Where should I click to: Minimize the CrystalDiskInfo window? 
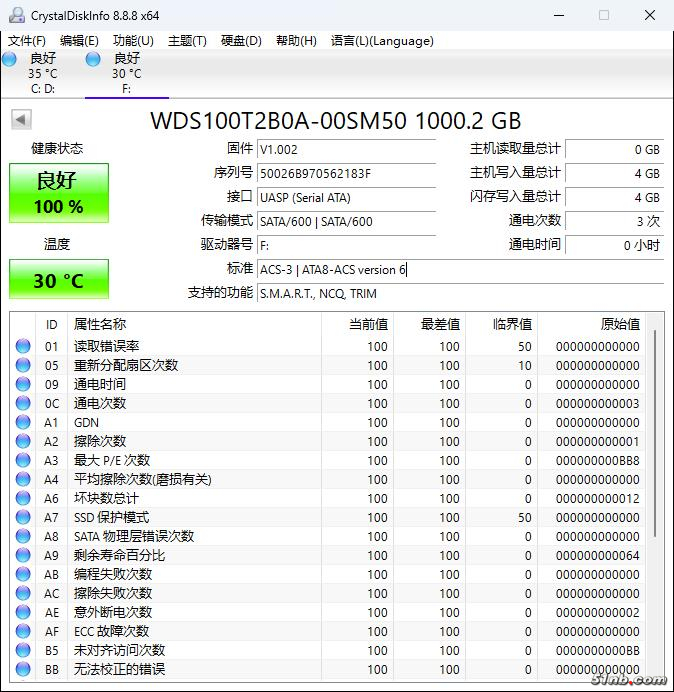(559, 15)
